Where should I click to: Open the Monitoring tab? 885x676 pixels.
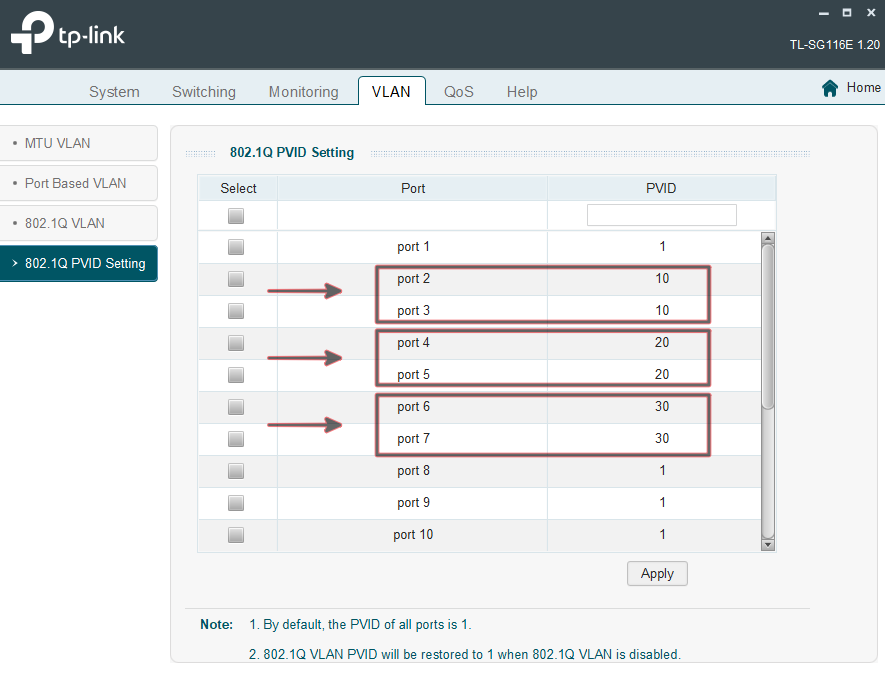coord(303,92)
